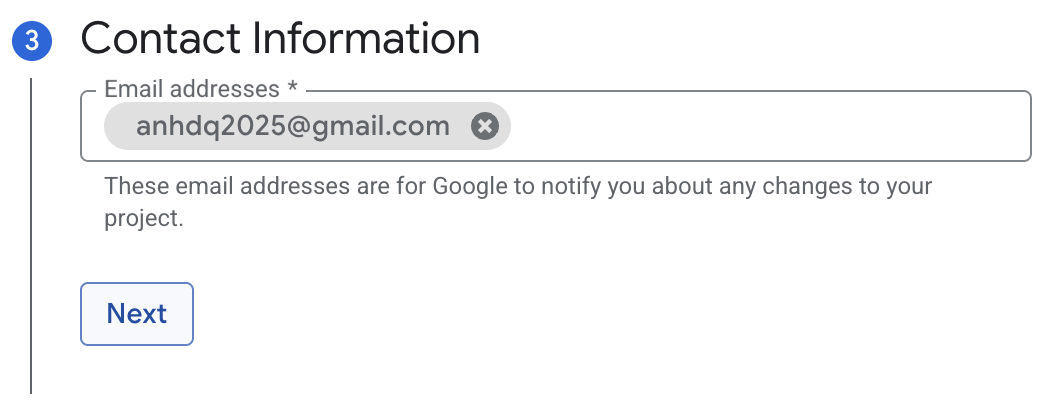Select the anhdq2025@gmail.com chip text

[293, 126]
